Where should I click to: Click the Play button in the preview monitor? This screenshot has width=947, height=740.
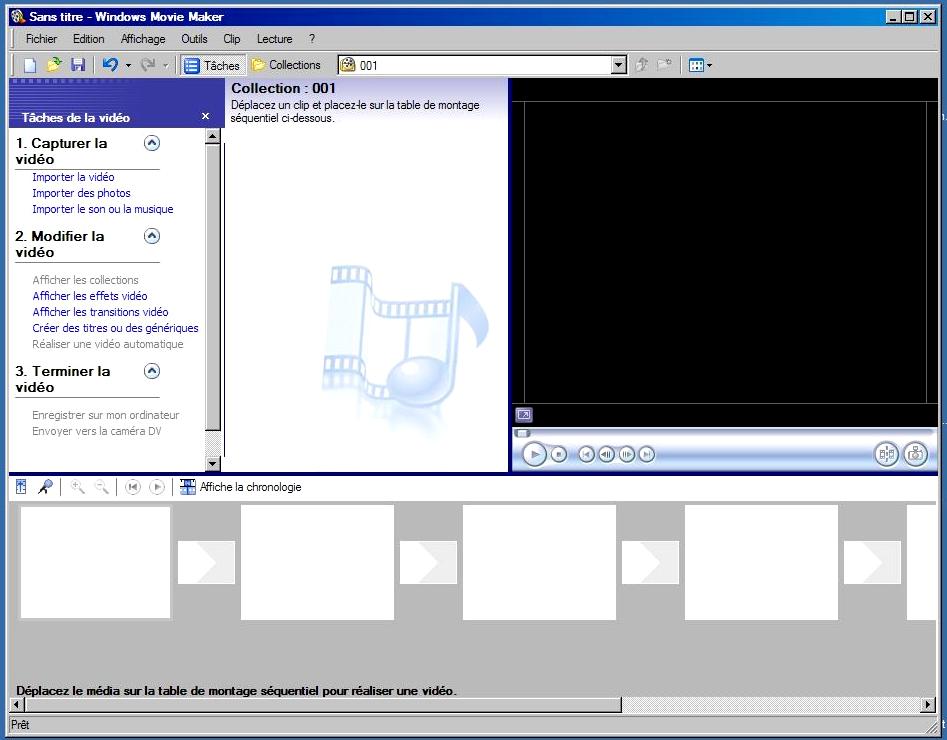pos(534,454)
